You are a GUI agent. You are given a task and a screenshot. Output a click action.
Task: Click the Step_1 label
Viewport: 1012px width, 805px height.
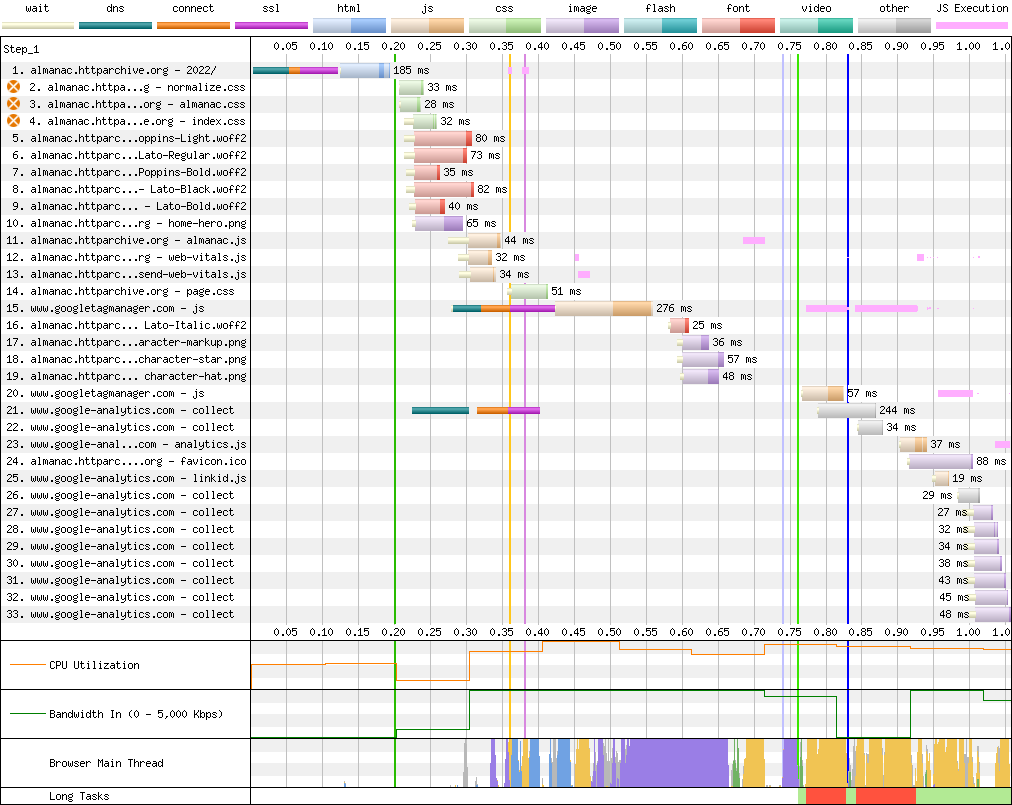22,49
